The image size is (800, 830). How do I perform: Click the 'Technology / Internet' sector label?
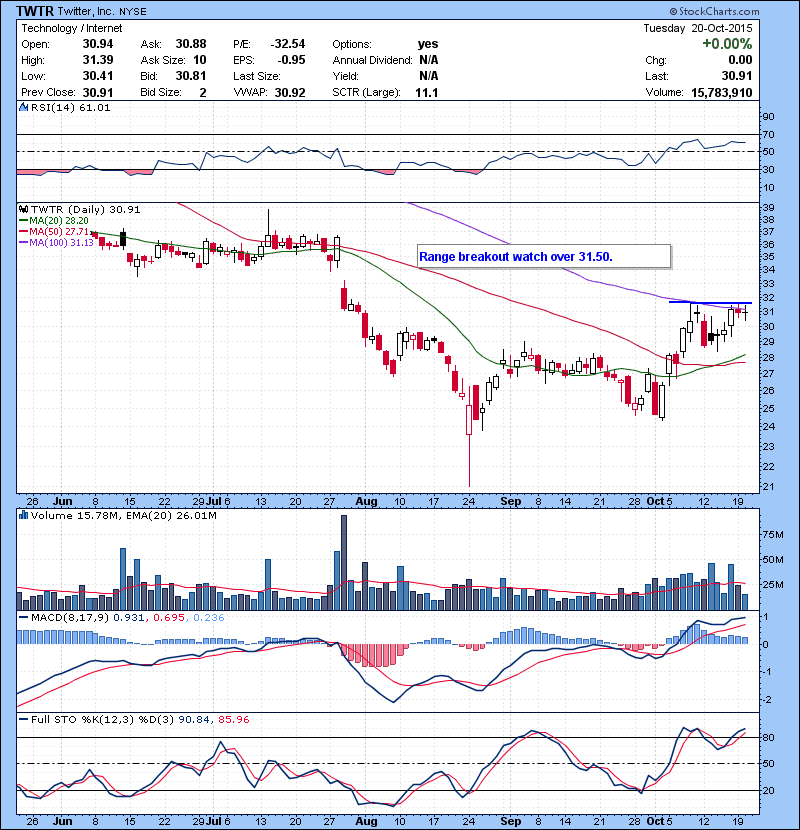(71, 28)
